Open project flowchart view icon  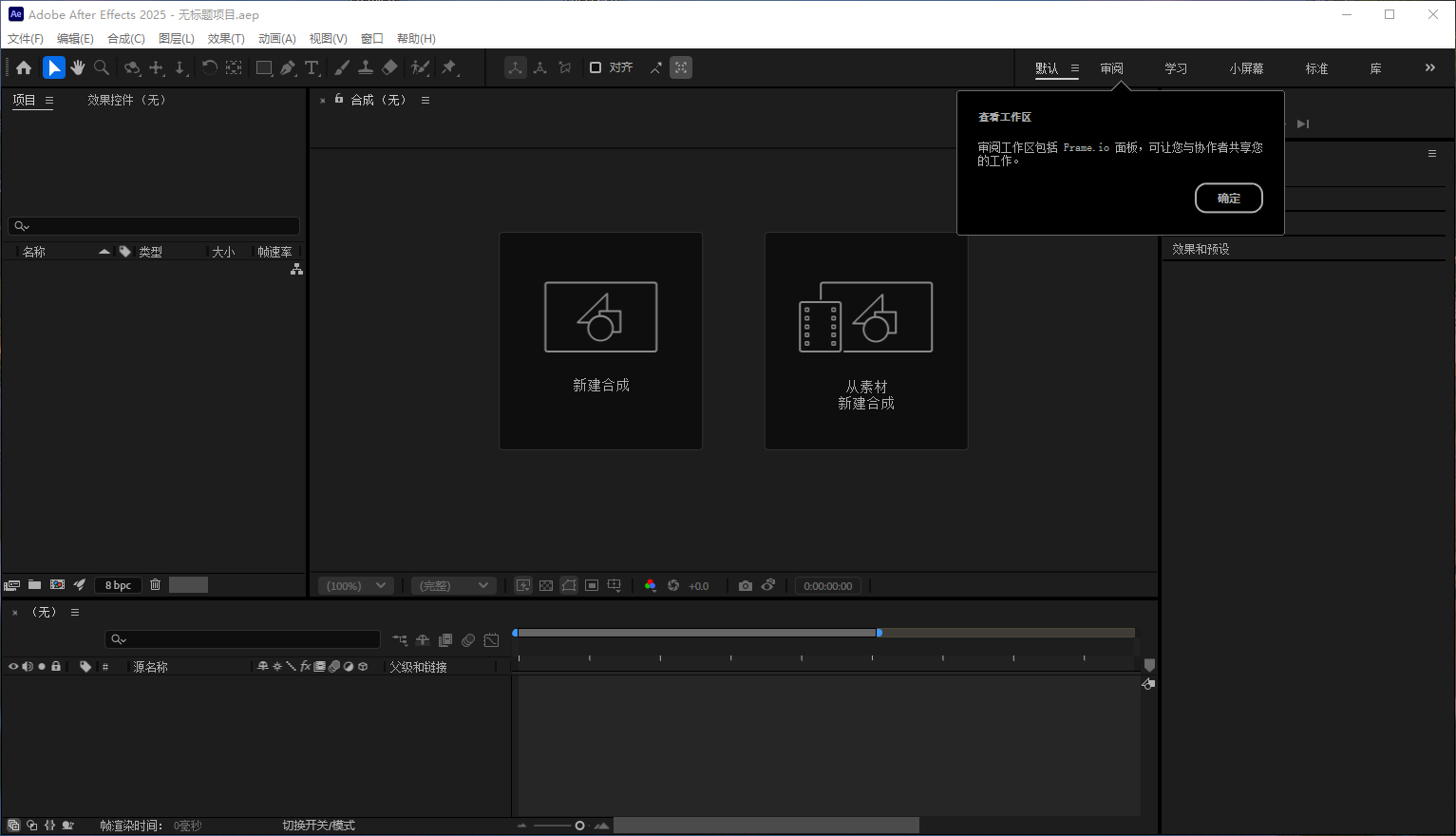click(296, 270)
